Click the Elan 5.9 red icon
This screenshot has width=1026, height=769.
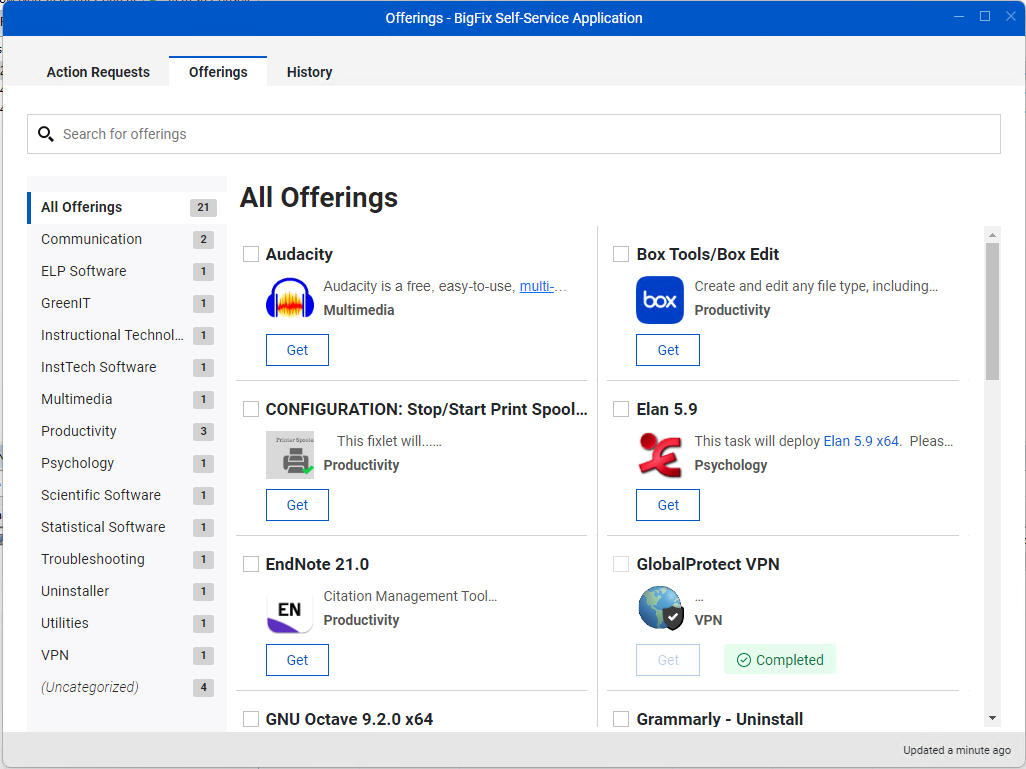(x=660, y=455)
